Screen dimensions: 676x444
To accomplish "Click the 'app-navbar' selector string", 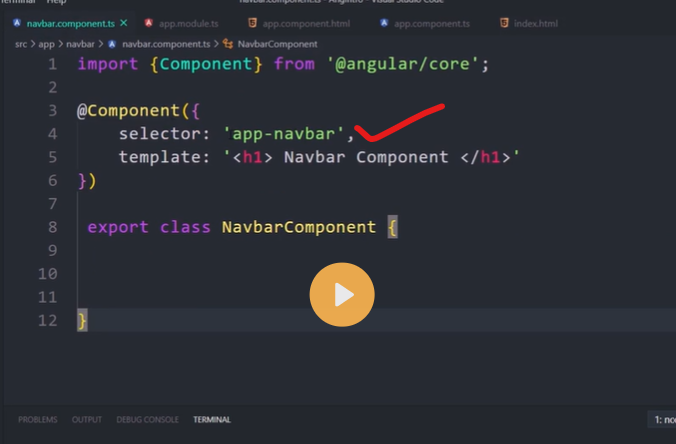I will [284, 133].
